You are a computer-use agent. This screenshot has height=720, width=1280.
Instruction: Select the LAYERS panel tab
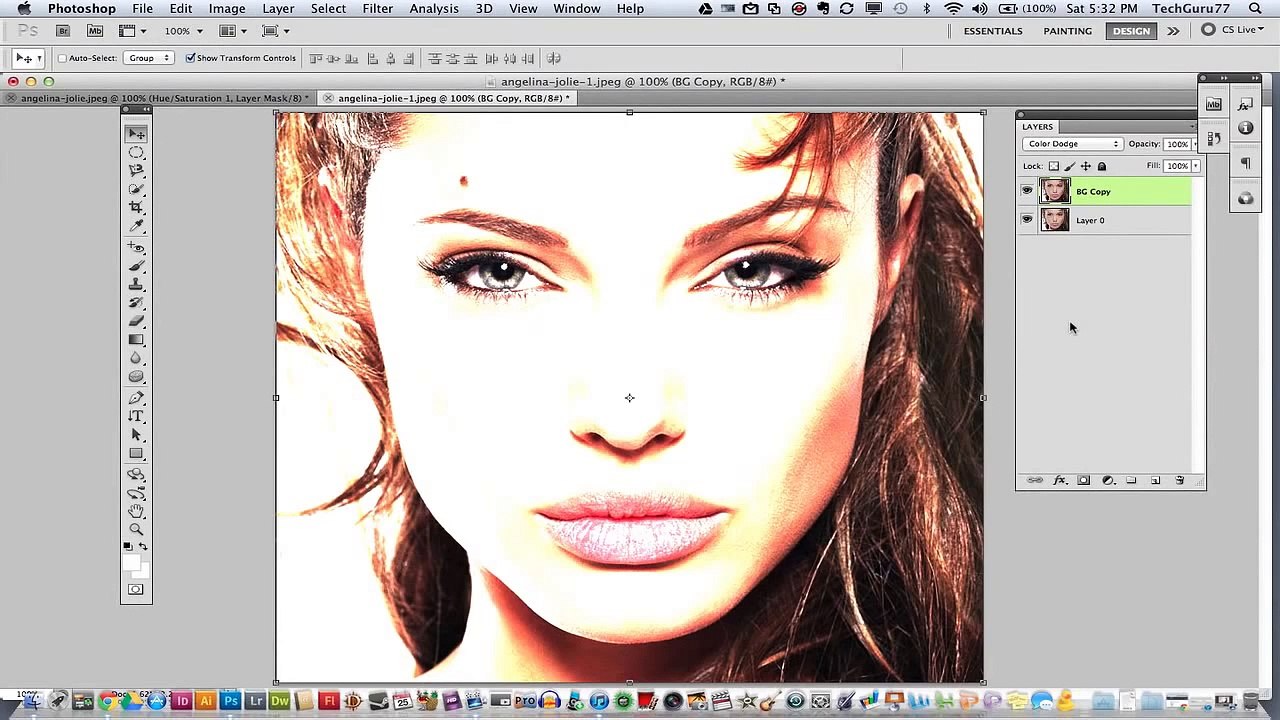[1037, 127]
